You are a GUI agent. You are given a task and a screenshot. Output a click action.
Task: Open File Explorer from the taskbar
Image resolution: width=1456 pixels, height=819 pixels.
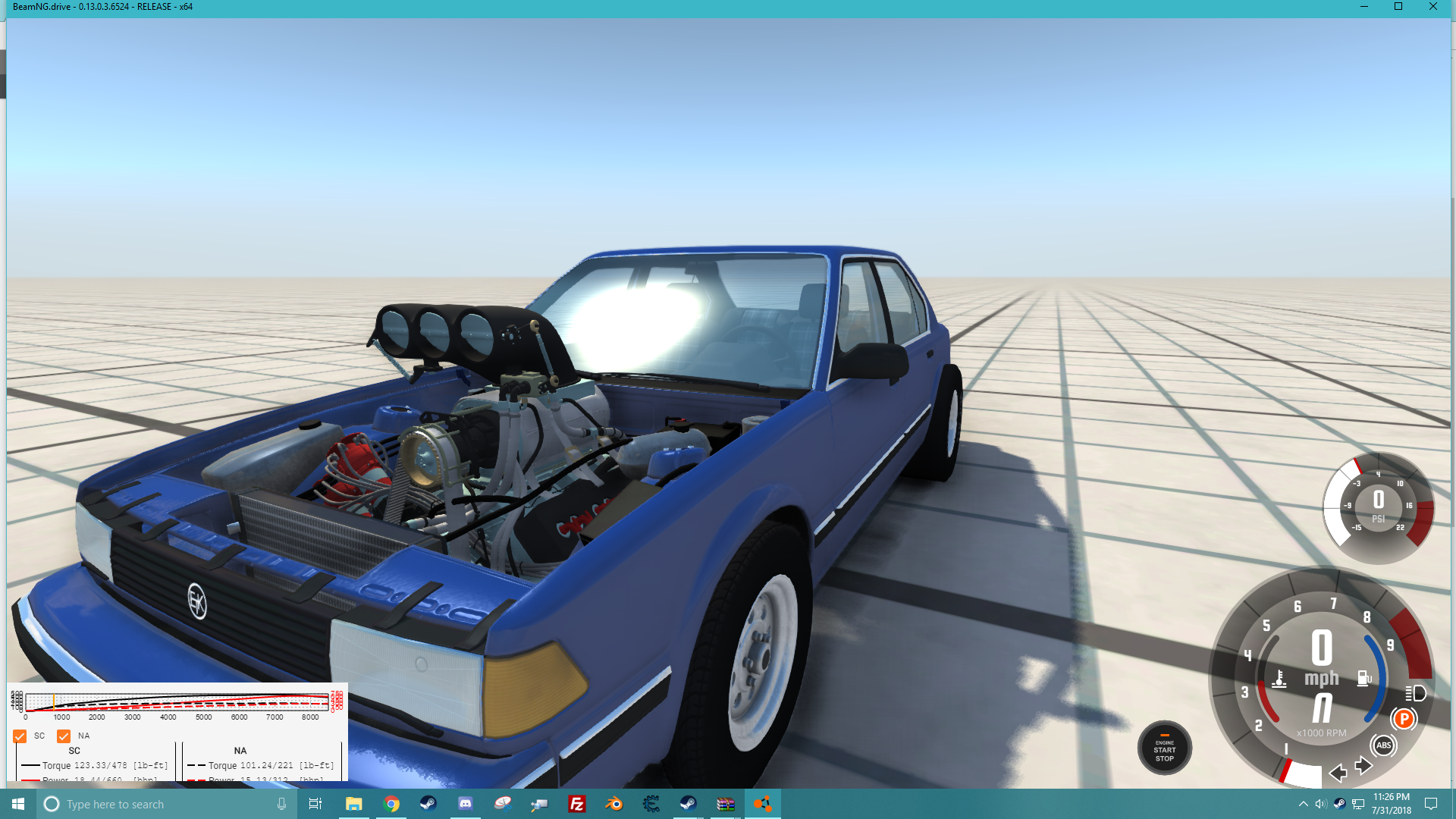[353, 804]
